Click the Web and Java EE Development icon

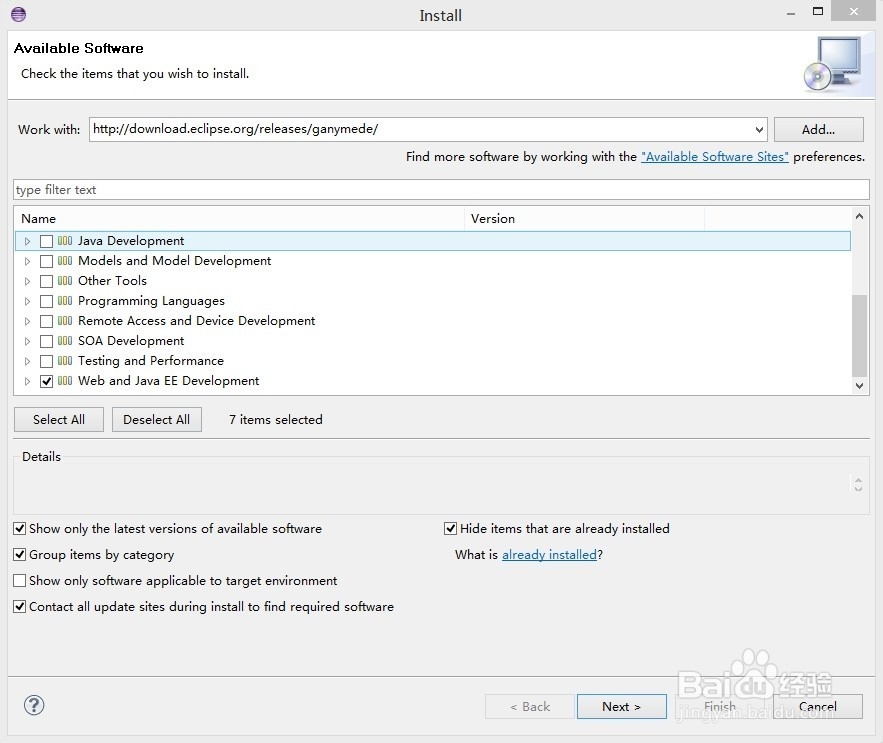point(65,381)
